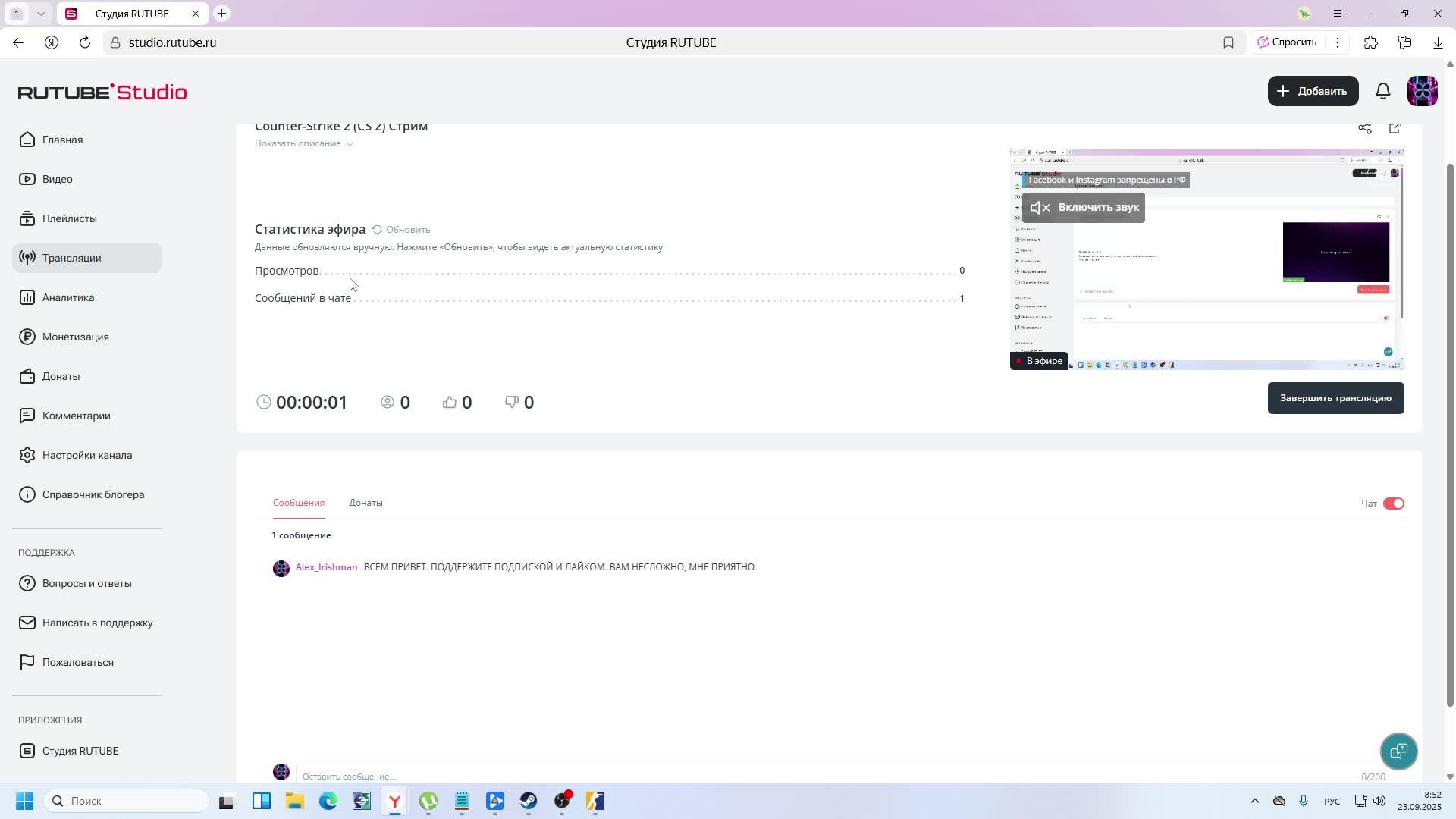Open the Донаты sidebar section
The image size is (1456, 819).
click(61, 376)
